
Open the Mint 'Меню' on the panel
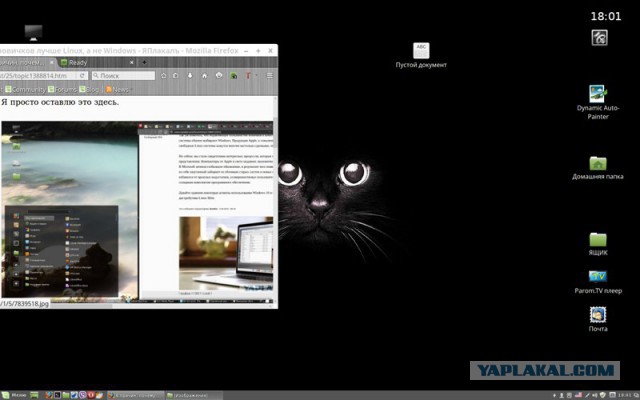[x=14, y=395]
